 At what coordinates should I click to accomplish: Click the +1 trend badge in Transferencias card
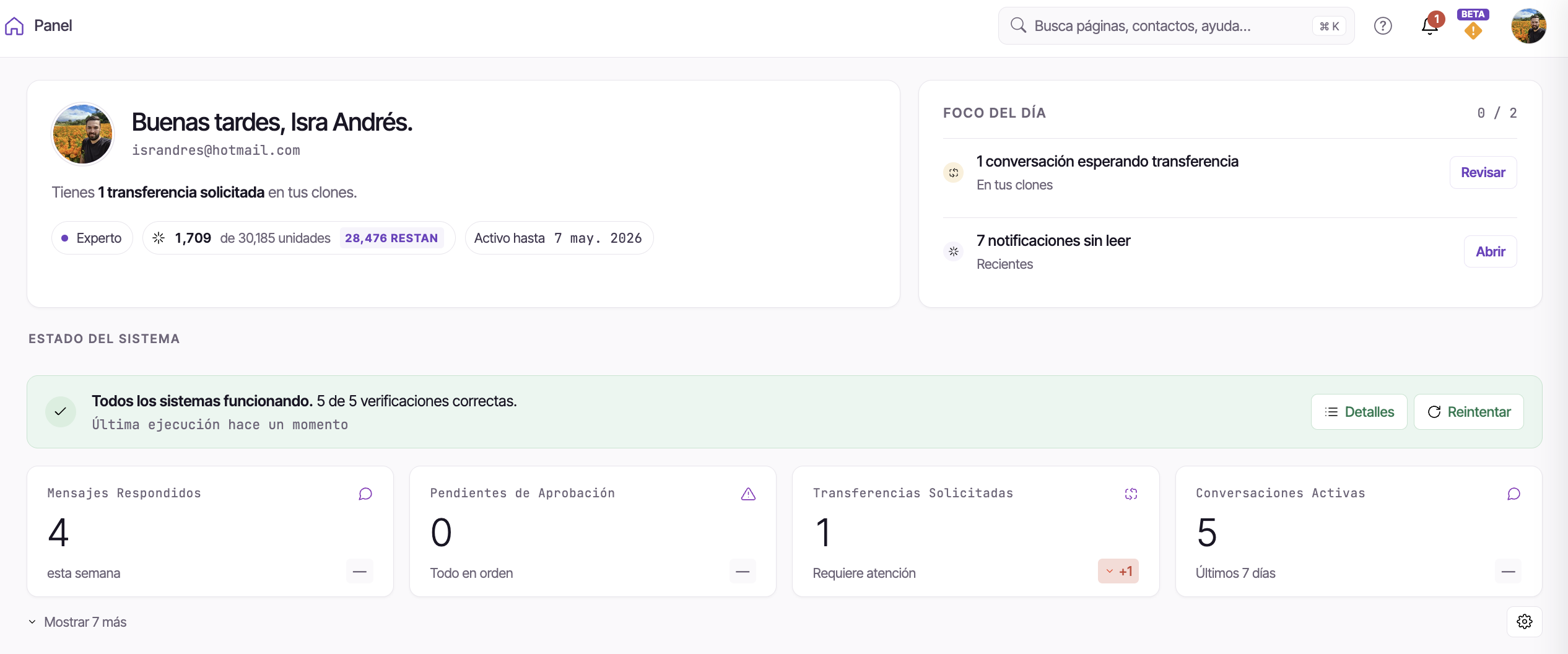point(1118,572)
